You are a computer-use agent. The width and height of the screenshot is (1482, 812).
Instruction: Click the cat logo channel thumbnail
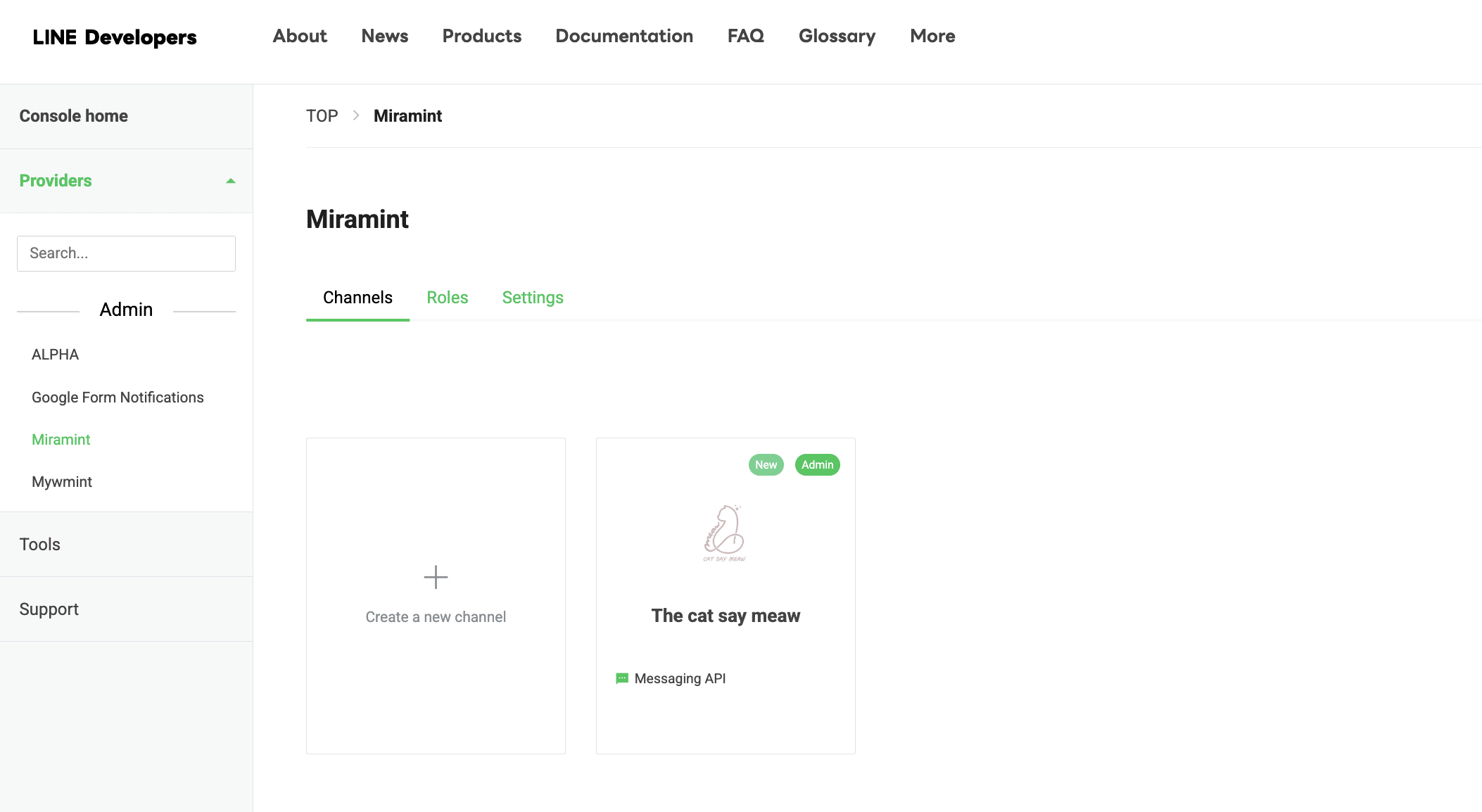[725, 533]
